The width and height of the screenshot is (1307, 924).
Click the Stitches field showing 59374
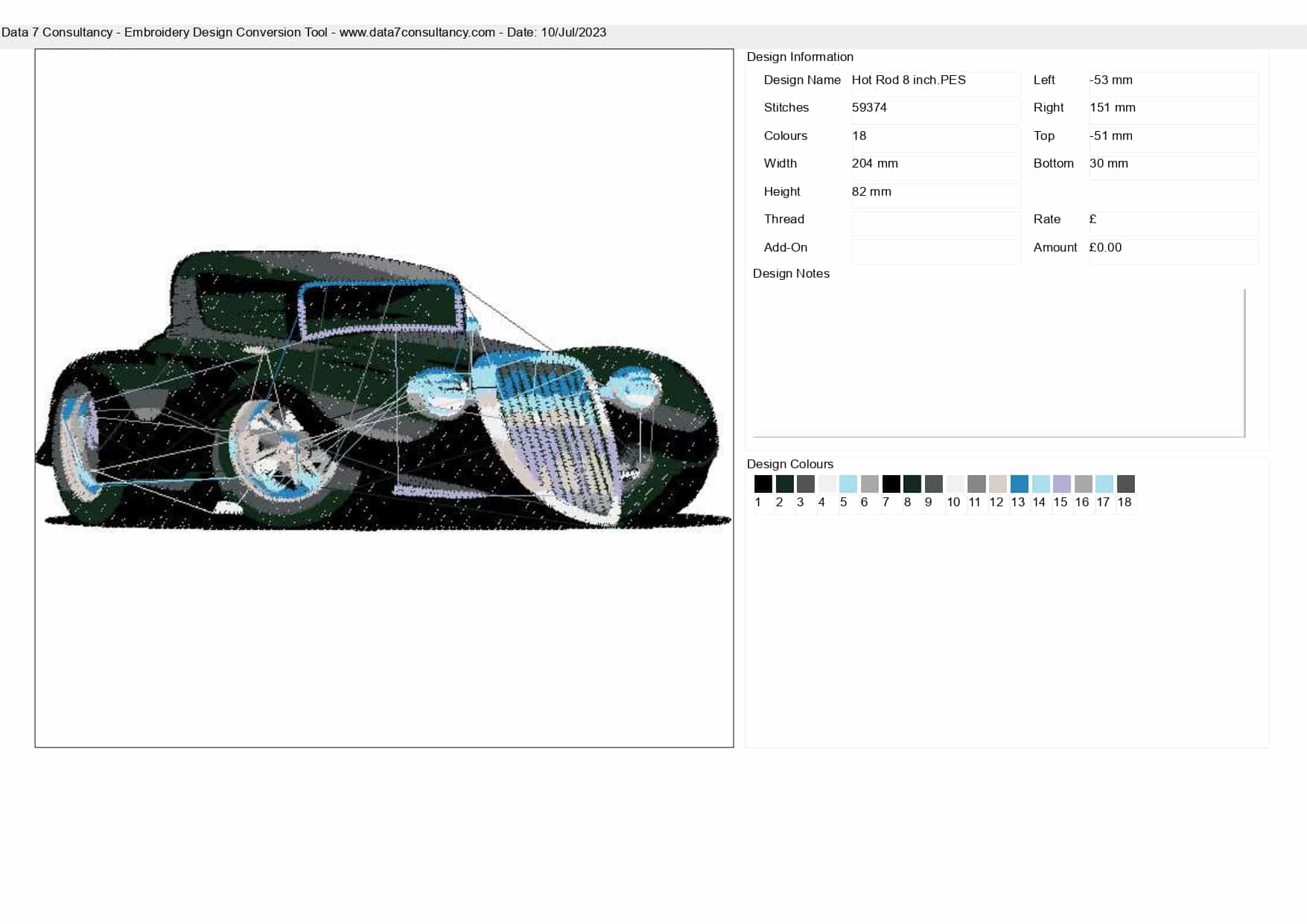coord(935,112)
